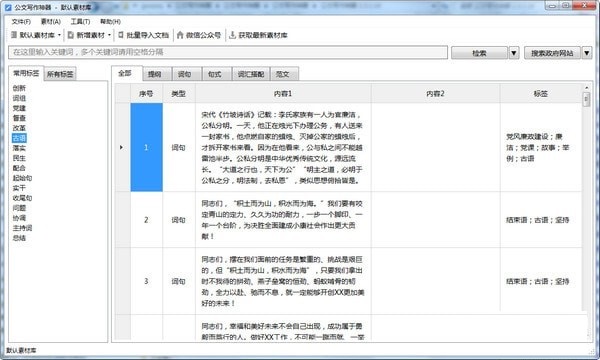Select the 范文 content tab
This screenshot has width=600, height=360.
(284, 74)
